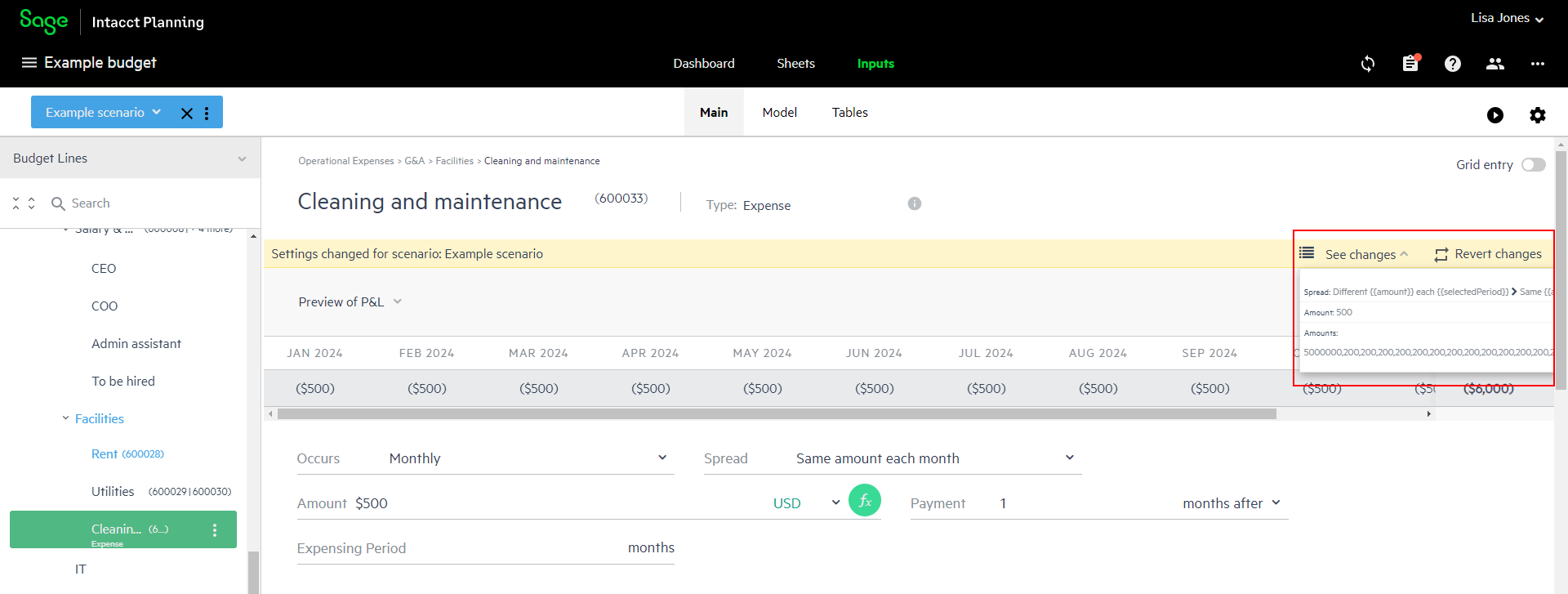Toggle the Grid entry switch
The height and width of the screenshot is (594, 1568).
pyautogui.click(x=1534, y=164)
